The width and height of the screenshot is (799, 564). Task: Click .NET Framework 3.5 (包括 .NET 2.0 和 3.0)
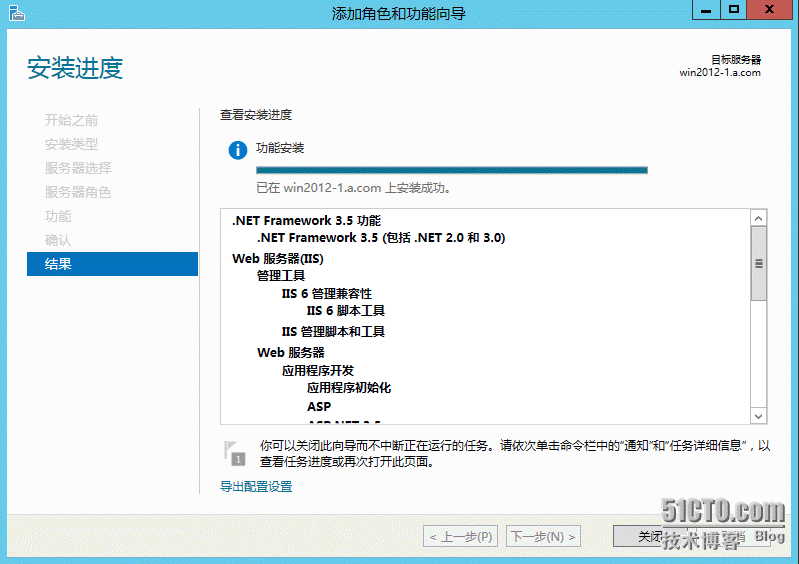point(381,238)
